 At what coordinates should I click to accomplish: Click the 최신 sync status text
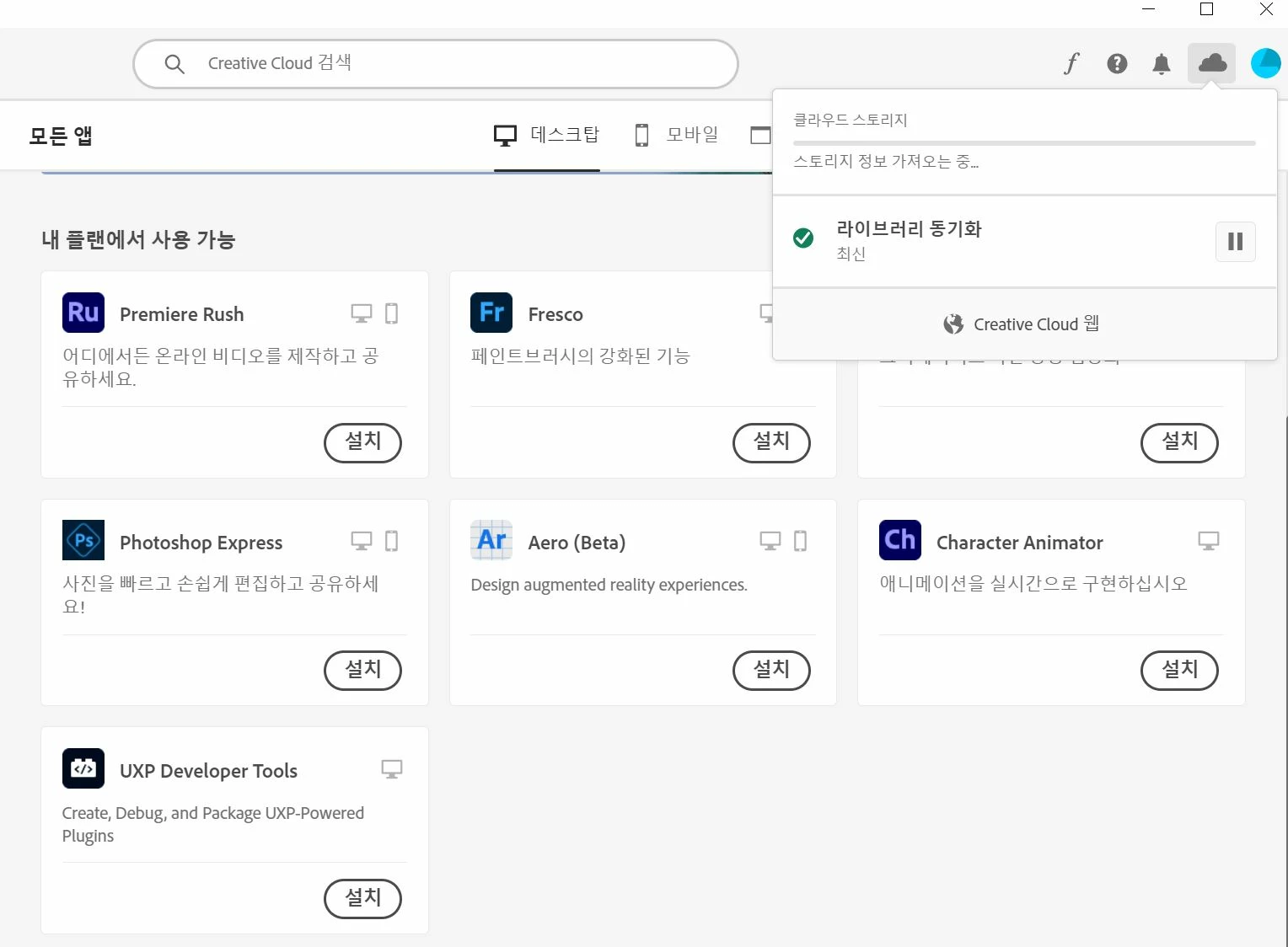tap(851, 254)
